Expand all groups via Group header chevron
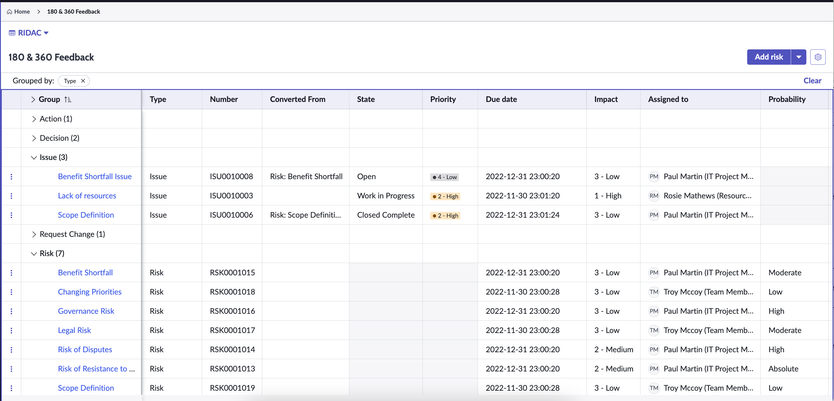This screenshot has width=834, height=401. click(33, 99)
